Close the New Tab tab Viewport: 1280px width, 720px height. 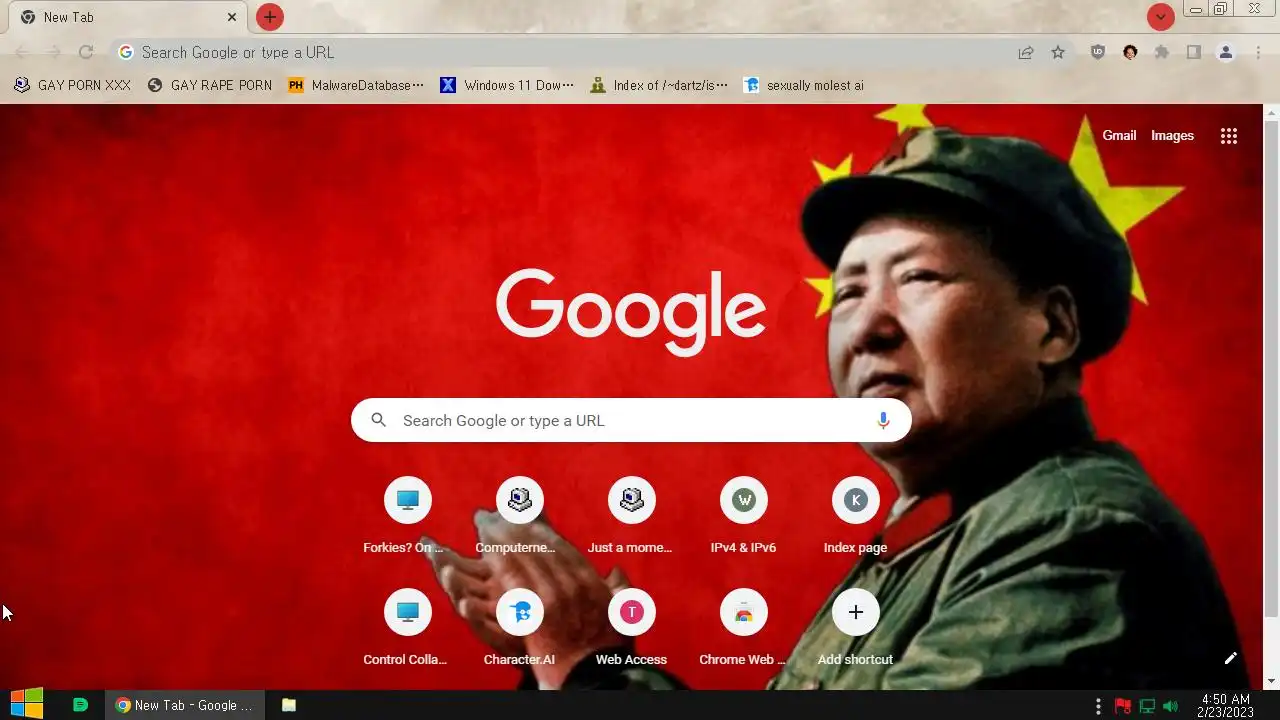[232, 17]
